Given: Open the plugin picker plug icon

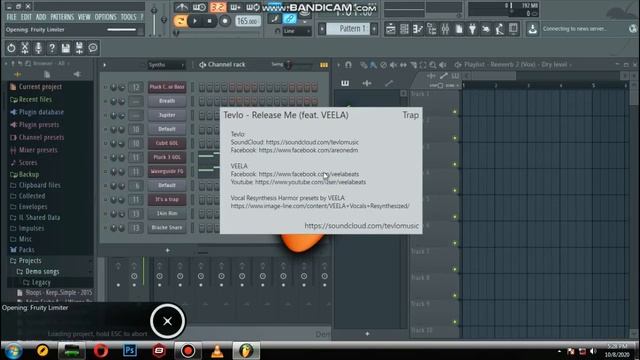Looking at the screenshot, I should (x=472, y=29).
